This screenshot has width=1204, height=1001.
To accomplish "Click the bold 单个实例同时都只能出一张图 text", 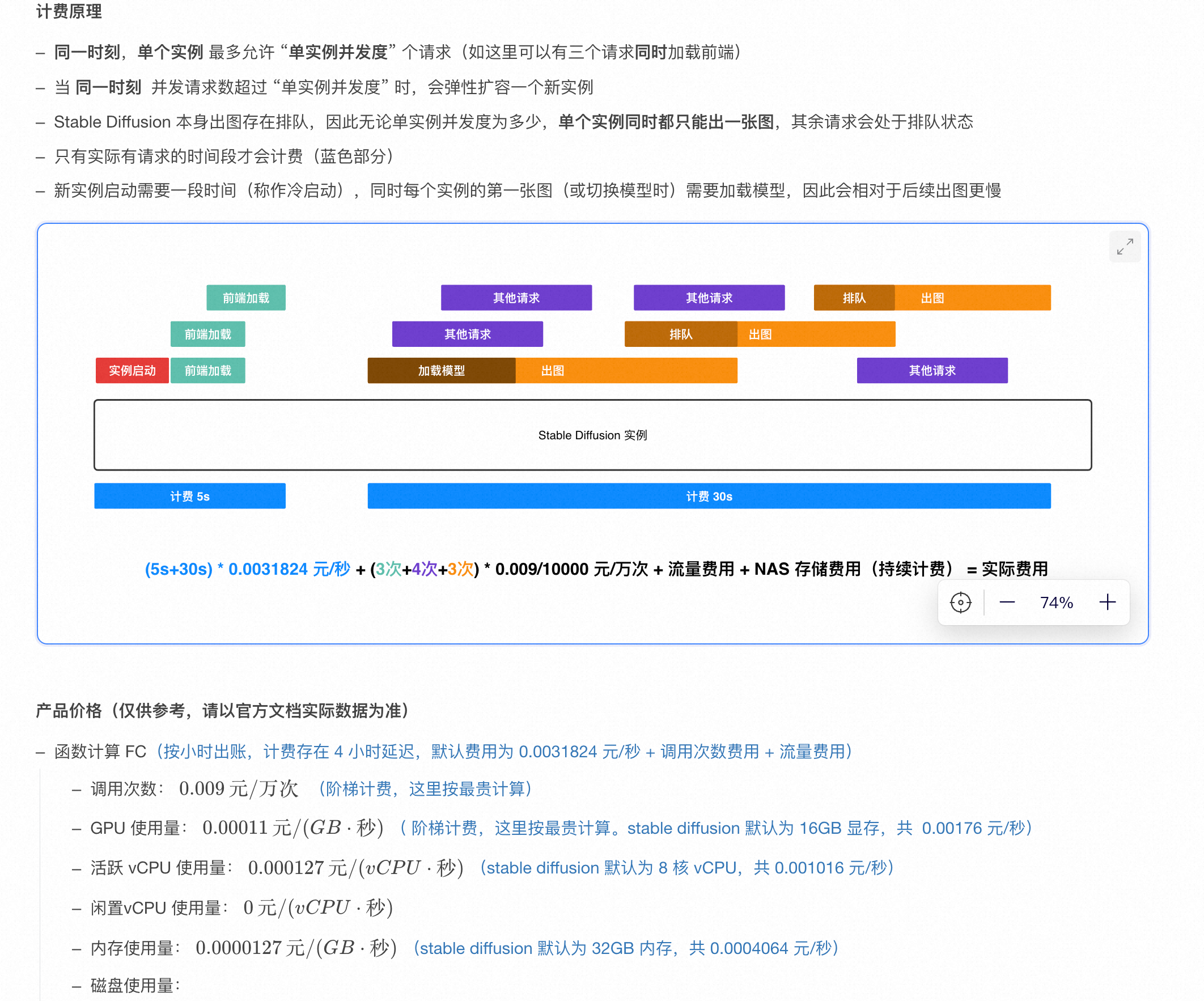I will (665, 121).
